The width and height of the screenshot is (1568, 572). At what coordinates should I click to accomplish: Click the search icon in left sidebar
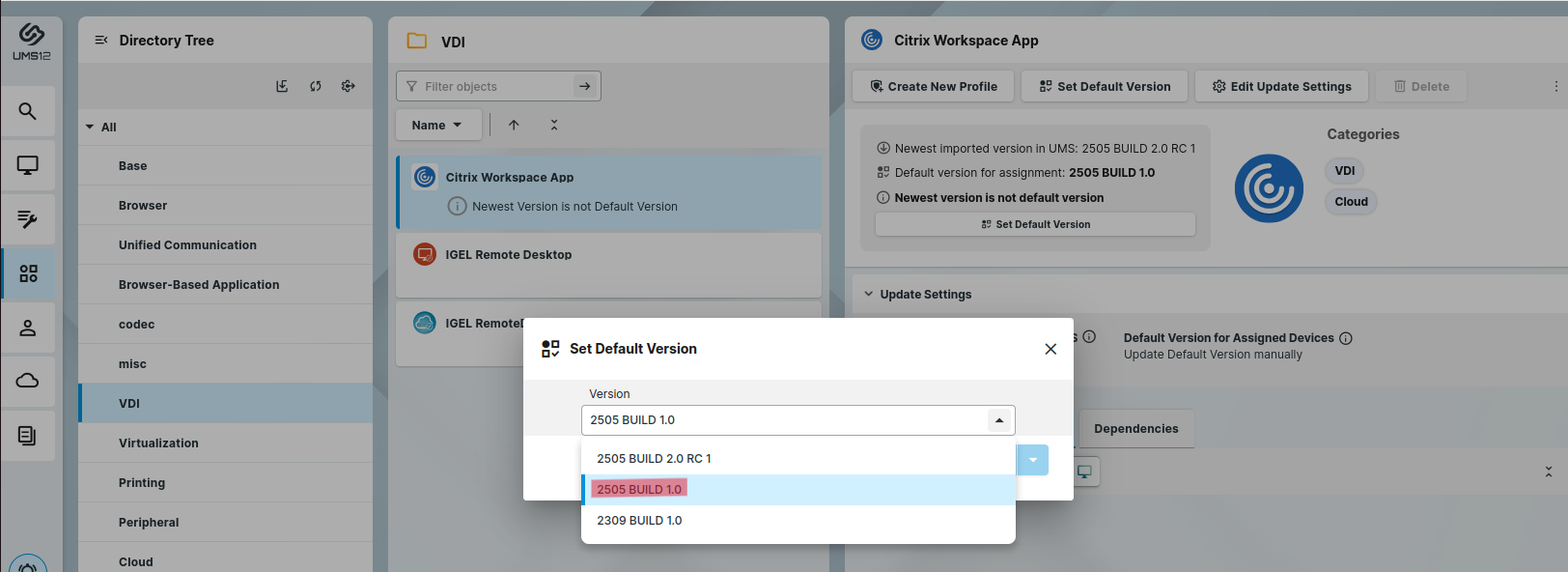tap(28, 111)
